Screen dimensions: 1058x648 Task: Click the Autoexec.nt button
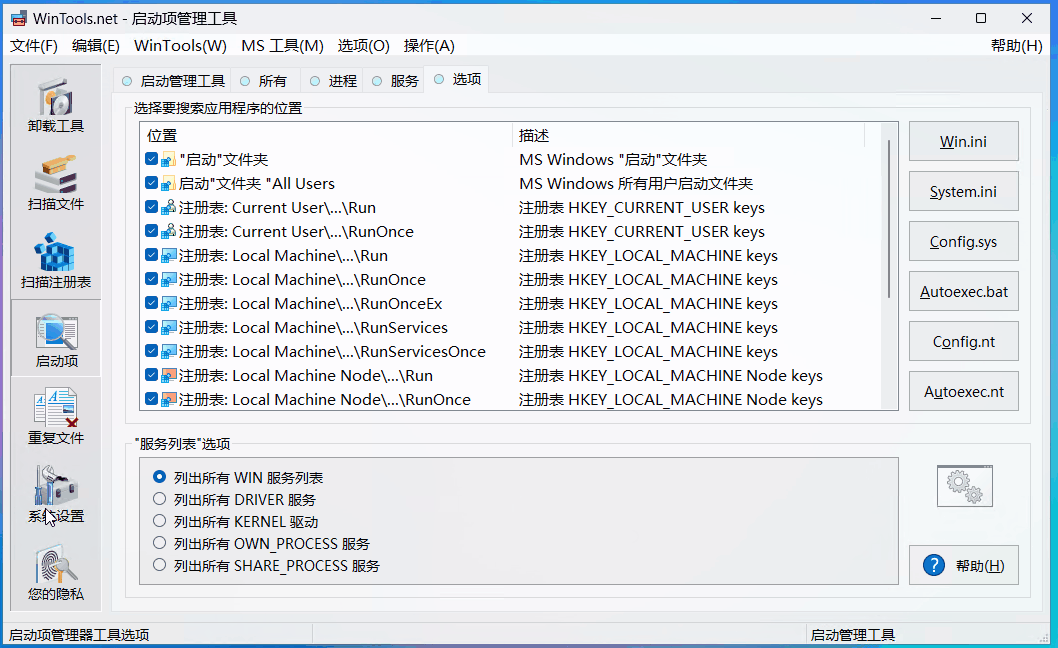point(964,392)
